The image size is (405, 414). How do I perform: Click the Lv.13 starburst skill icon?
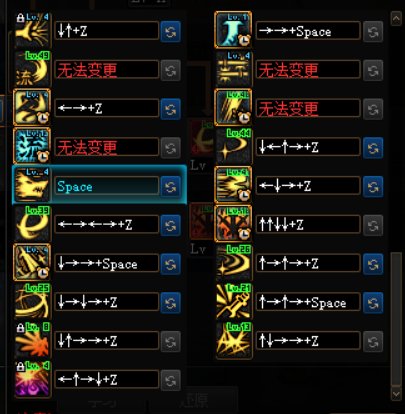tap(233, 341)
